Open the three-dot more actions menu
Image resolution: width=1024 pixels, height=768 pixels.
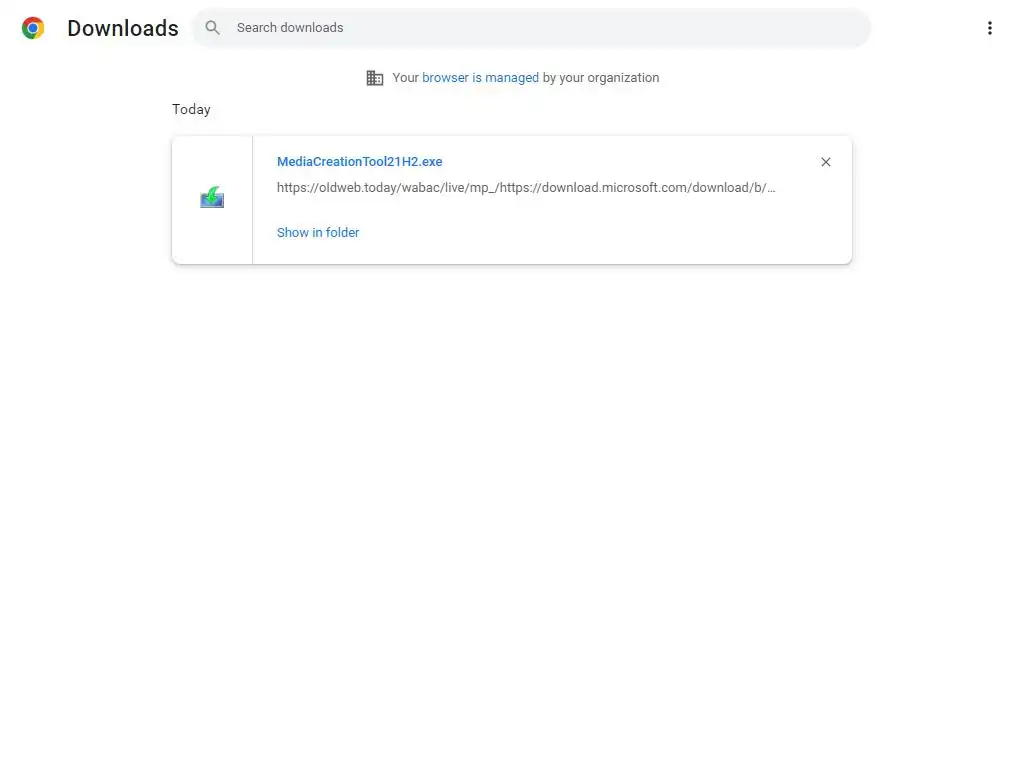click(989, 28)
